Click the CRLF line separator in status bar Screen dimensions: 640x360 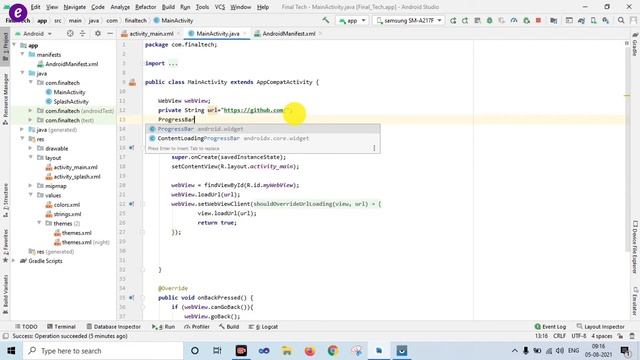(559, 336)
